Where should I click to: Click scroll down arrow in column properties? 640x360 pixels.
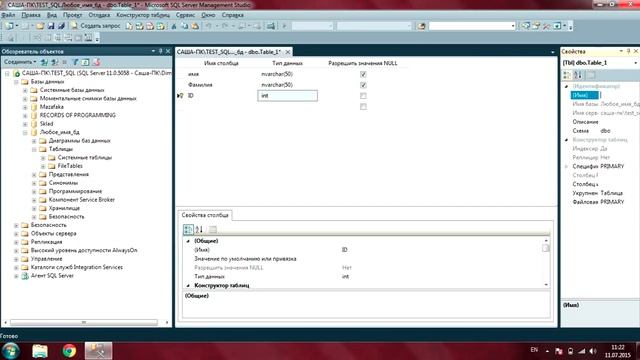pos(546,284)
